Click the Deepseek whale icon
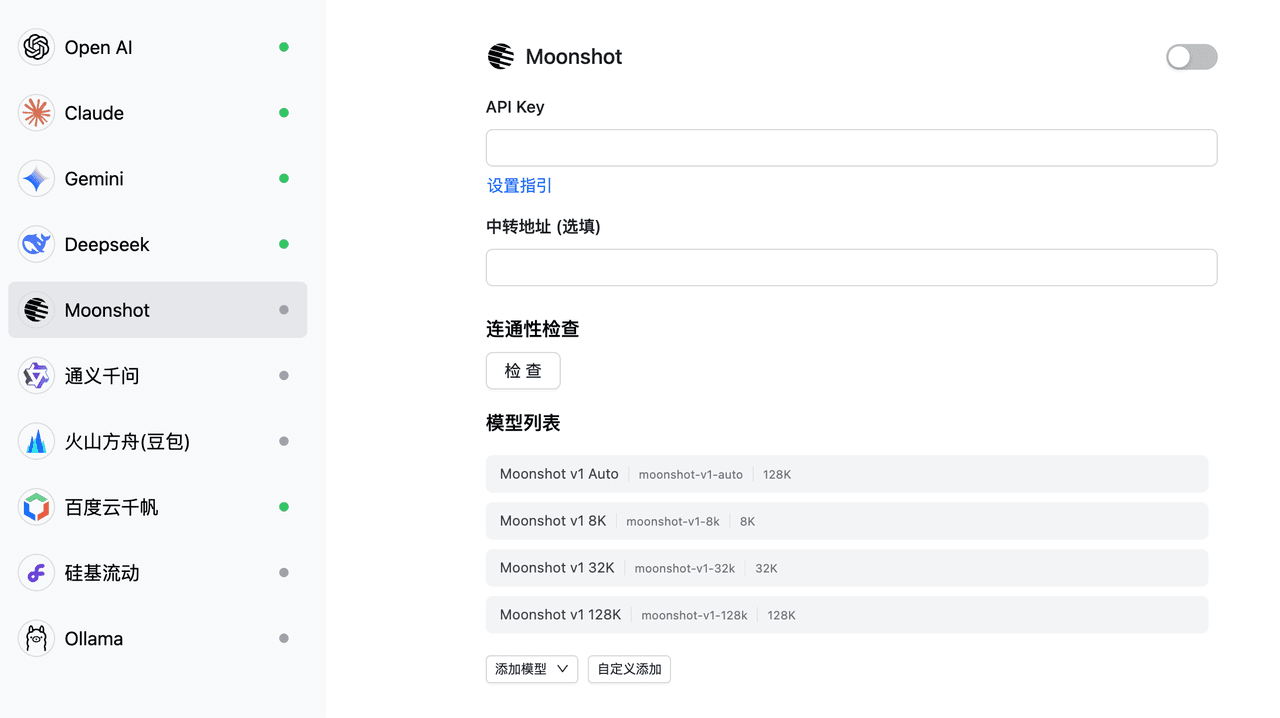 36,244
